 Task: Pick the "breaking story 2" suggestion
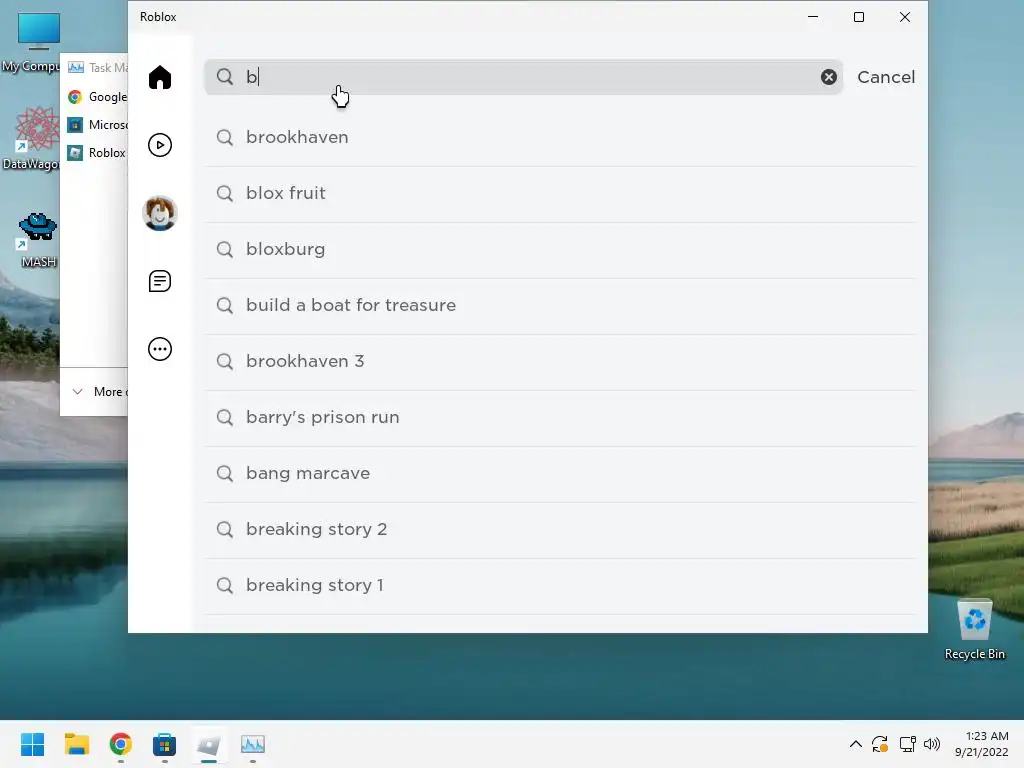click(560, 530)
